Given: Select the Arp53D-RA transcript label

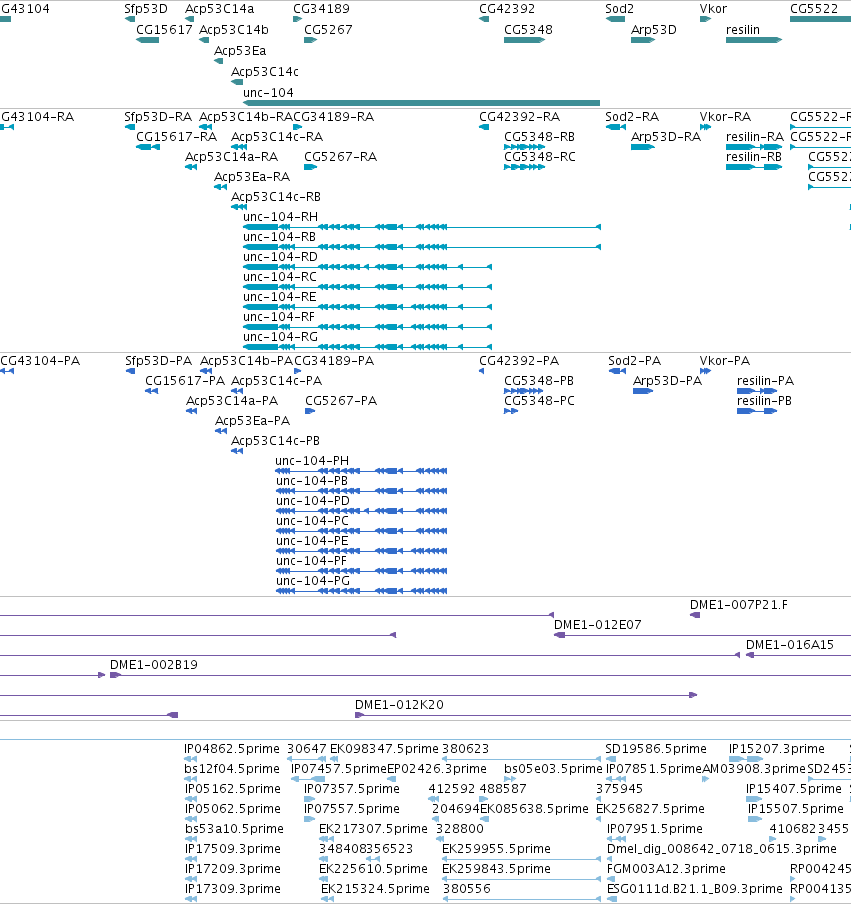Looking at the screenshot, I should pos(666,137).
